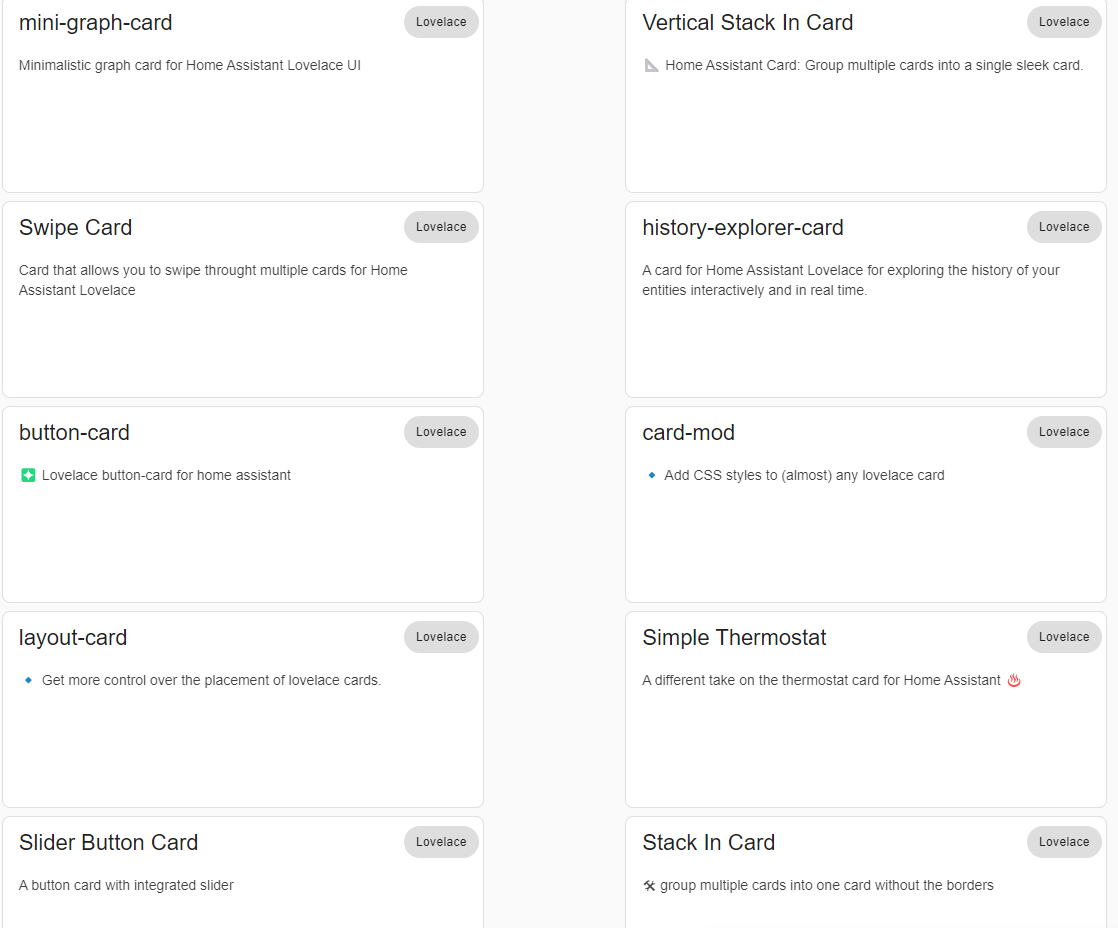1118x928 pixels.
Task: Open the Vertical Stack In Card repository
Action: [x=747, y=22]
